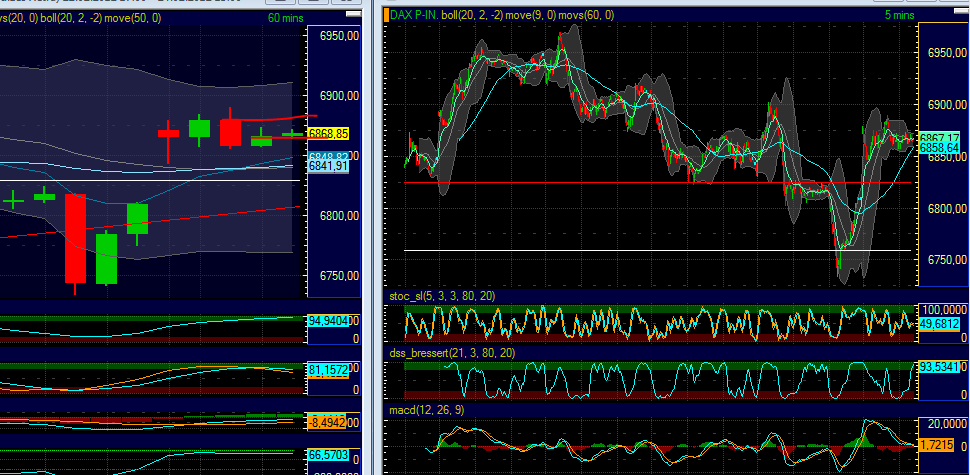Viewport: 970px width, 475px height.
Task: Click the 49,6812 stochastic value
Action: [939, 323]
